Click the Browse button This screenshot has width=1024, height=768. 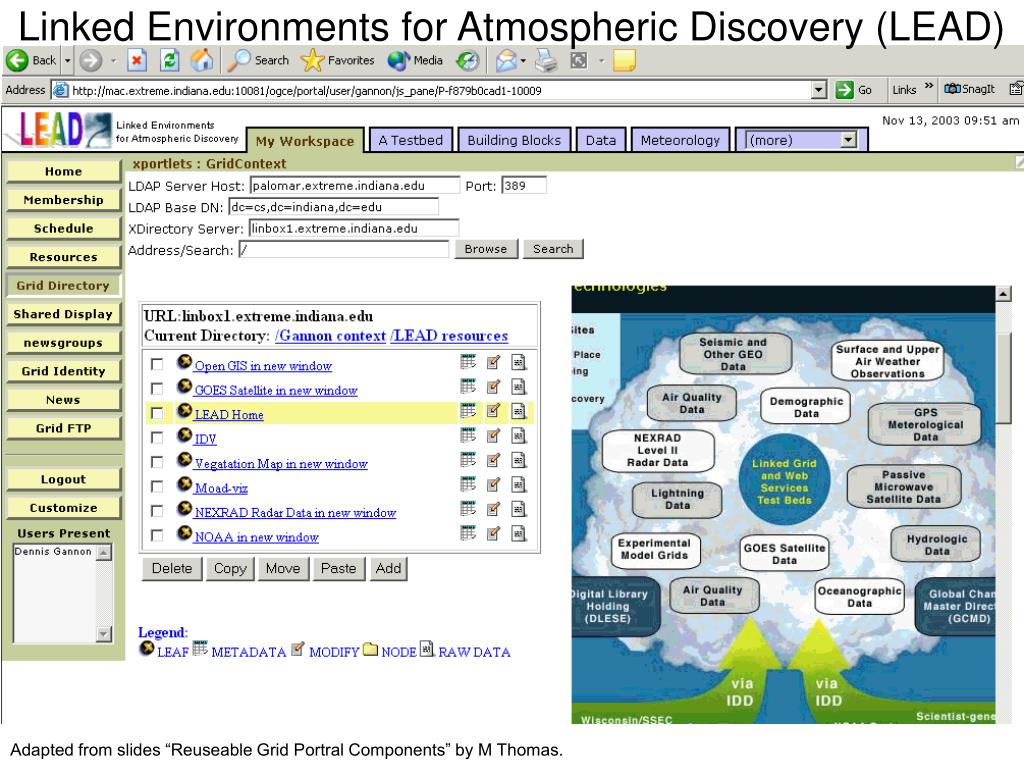pos(486,249)
